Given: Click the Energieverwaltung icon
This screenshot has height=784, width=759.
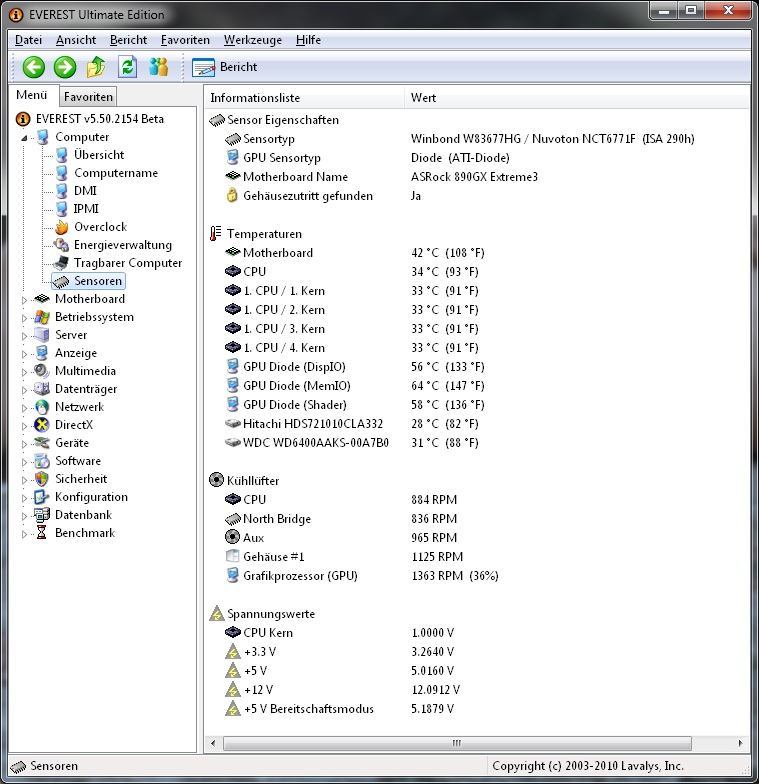Looking at the screenshot, I should pos(62,245).
